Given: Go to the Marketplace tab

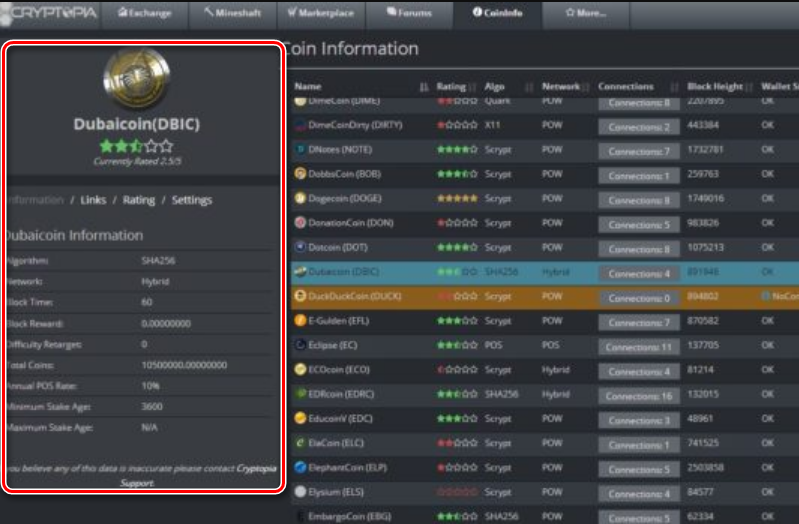Looking at the screenshot, I should pyautogui.click(x=321, y=13).
